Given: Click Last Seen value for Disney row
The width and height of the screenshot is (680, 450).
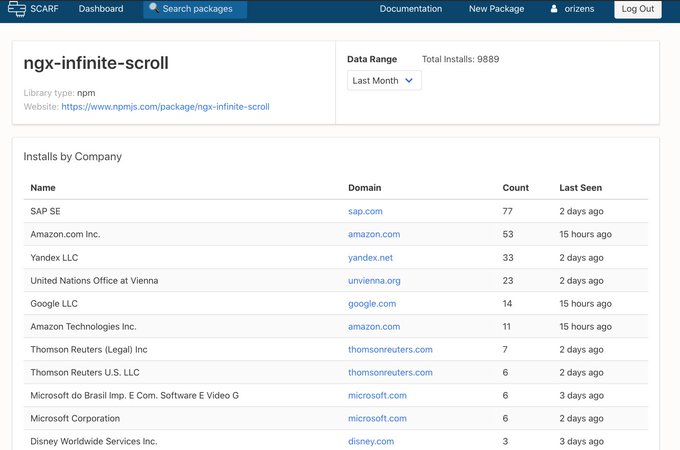Looking at the screenshot, I should (582, 441).
